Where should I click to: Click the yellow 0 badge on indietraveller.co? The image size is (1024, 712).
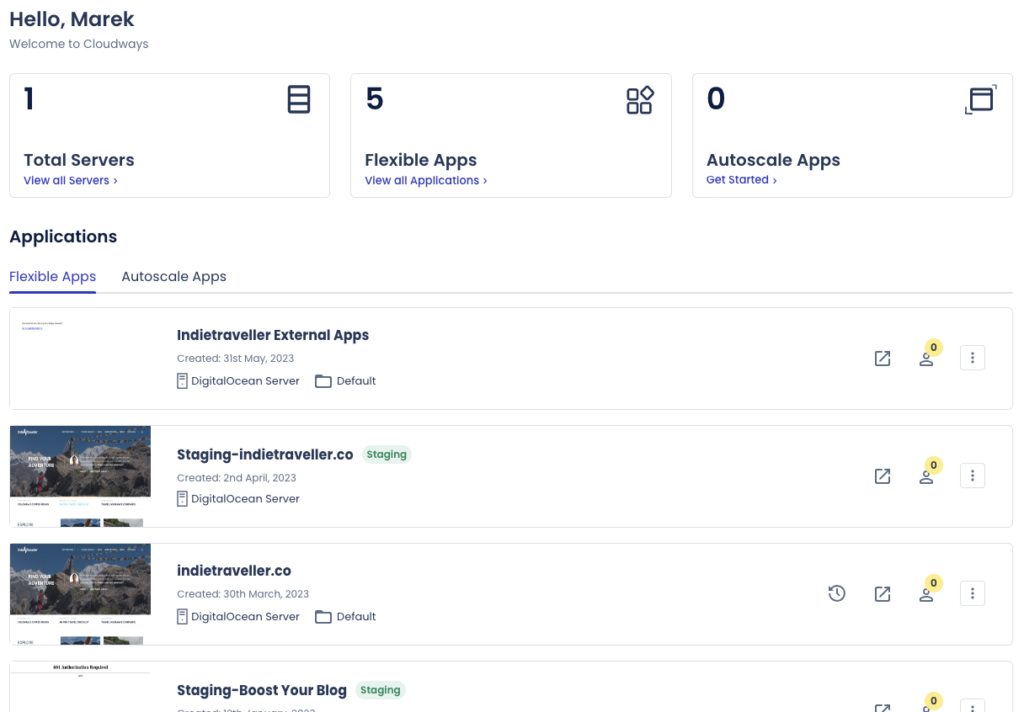click(933, 583)
